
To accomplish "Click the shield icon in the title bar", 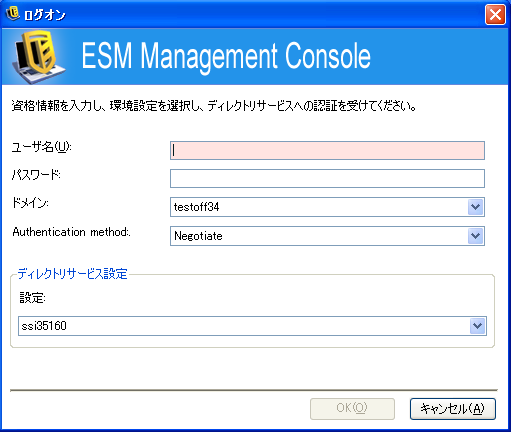I will click(x=13, y=14).
